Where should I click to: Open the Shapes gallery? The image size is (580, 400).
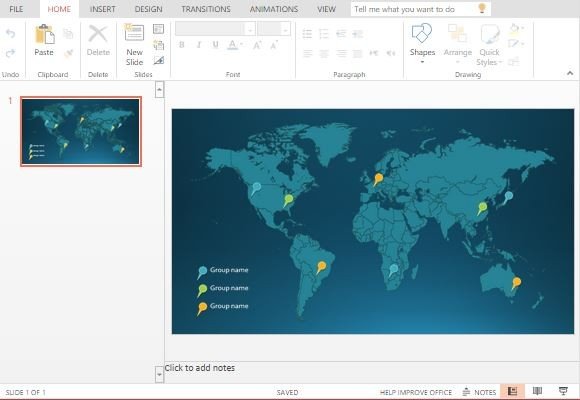click(422, 43)
